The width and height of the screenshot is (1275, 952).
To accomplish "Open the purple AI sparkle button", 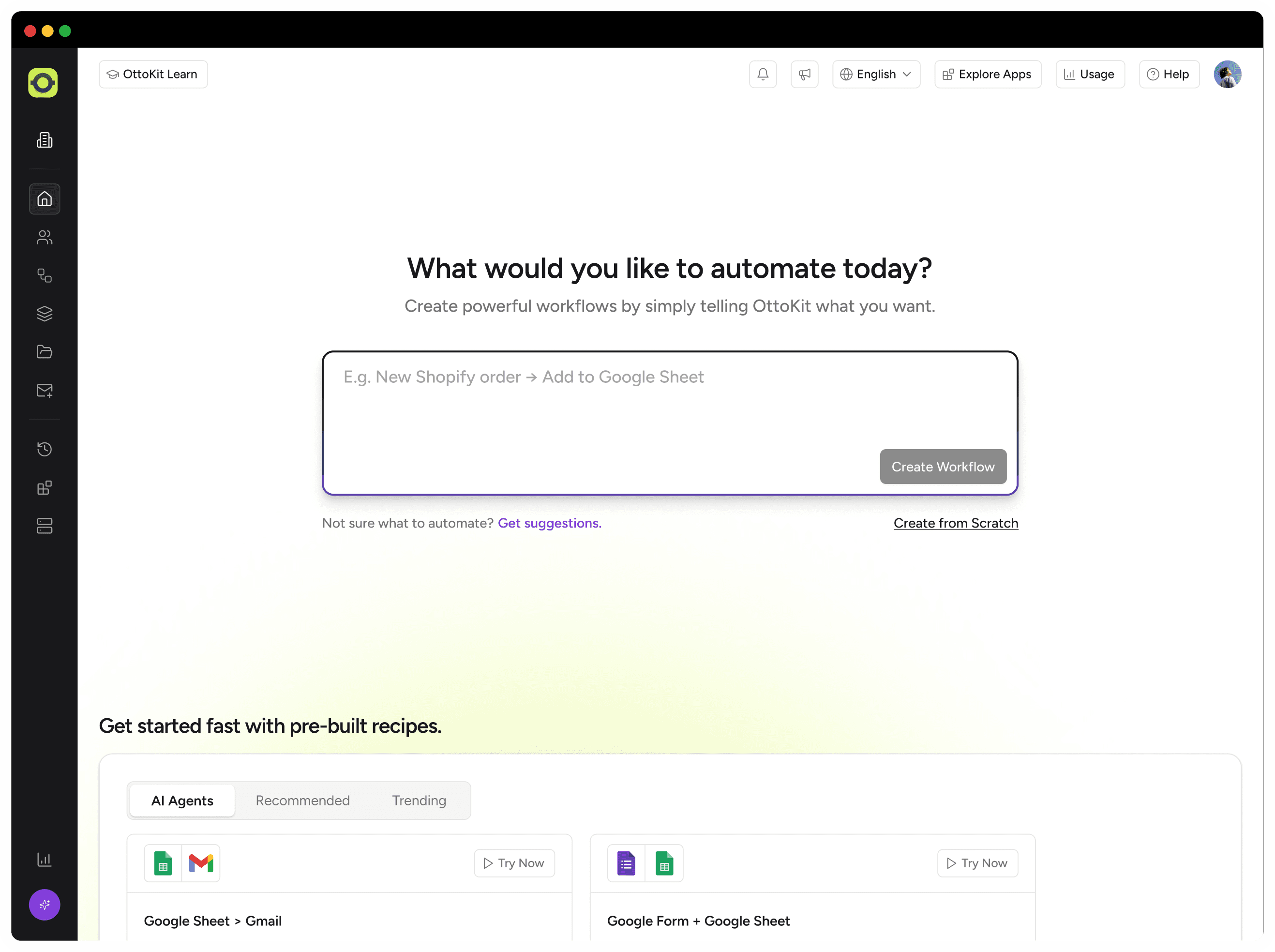I will 45,904.
